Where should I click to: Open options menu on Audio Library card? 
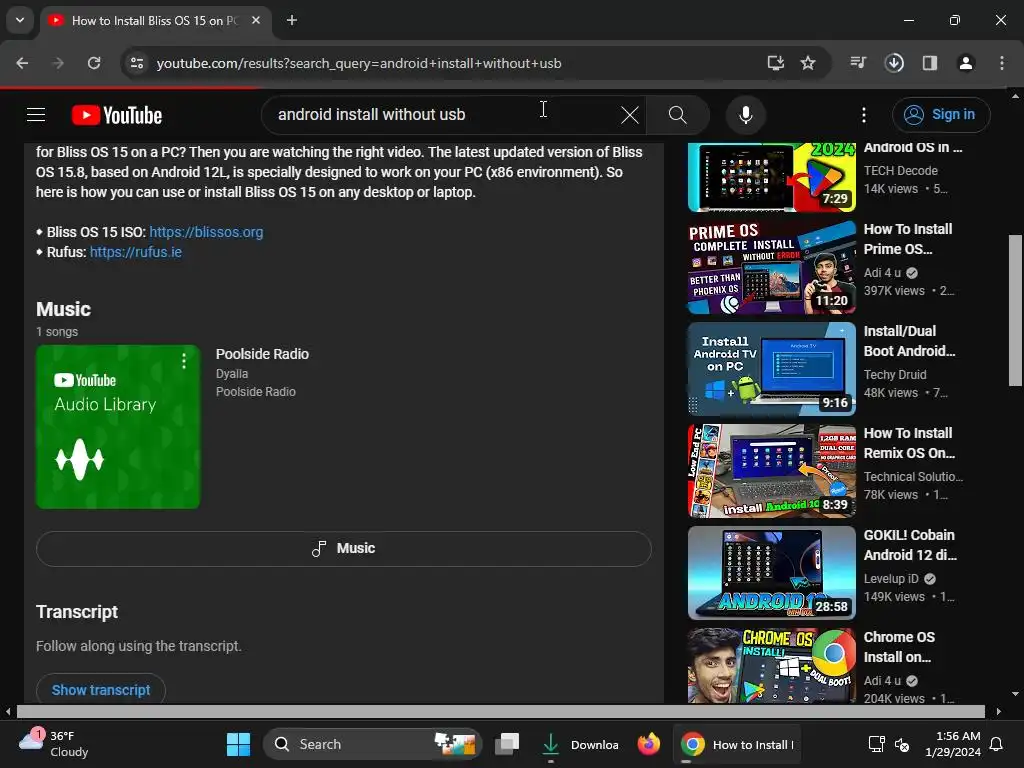click(x=184, y=361)
